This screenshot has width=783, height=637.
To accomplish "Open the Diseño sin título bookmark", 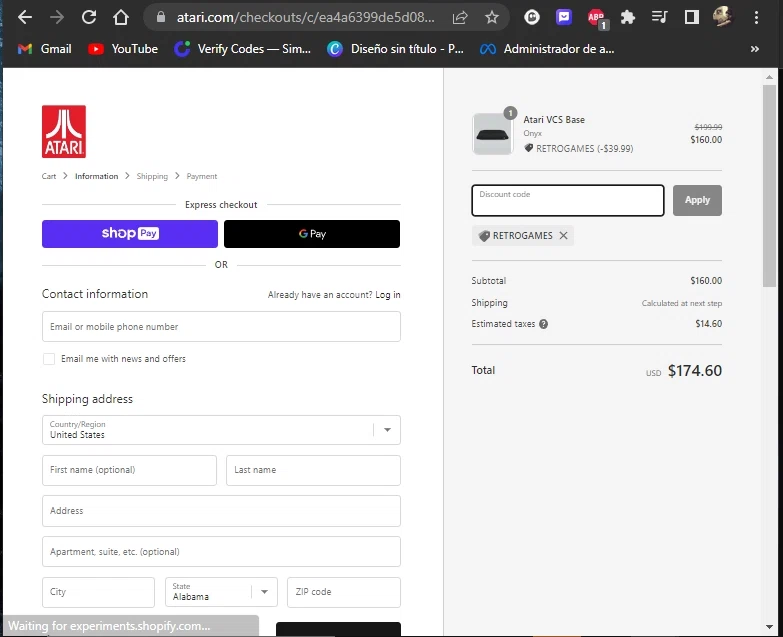I will [395, 49].
